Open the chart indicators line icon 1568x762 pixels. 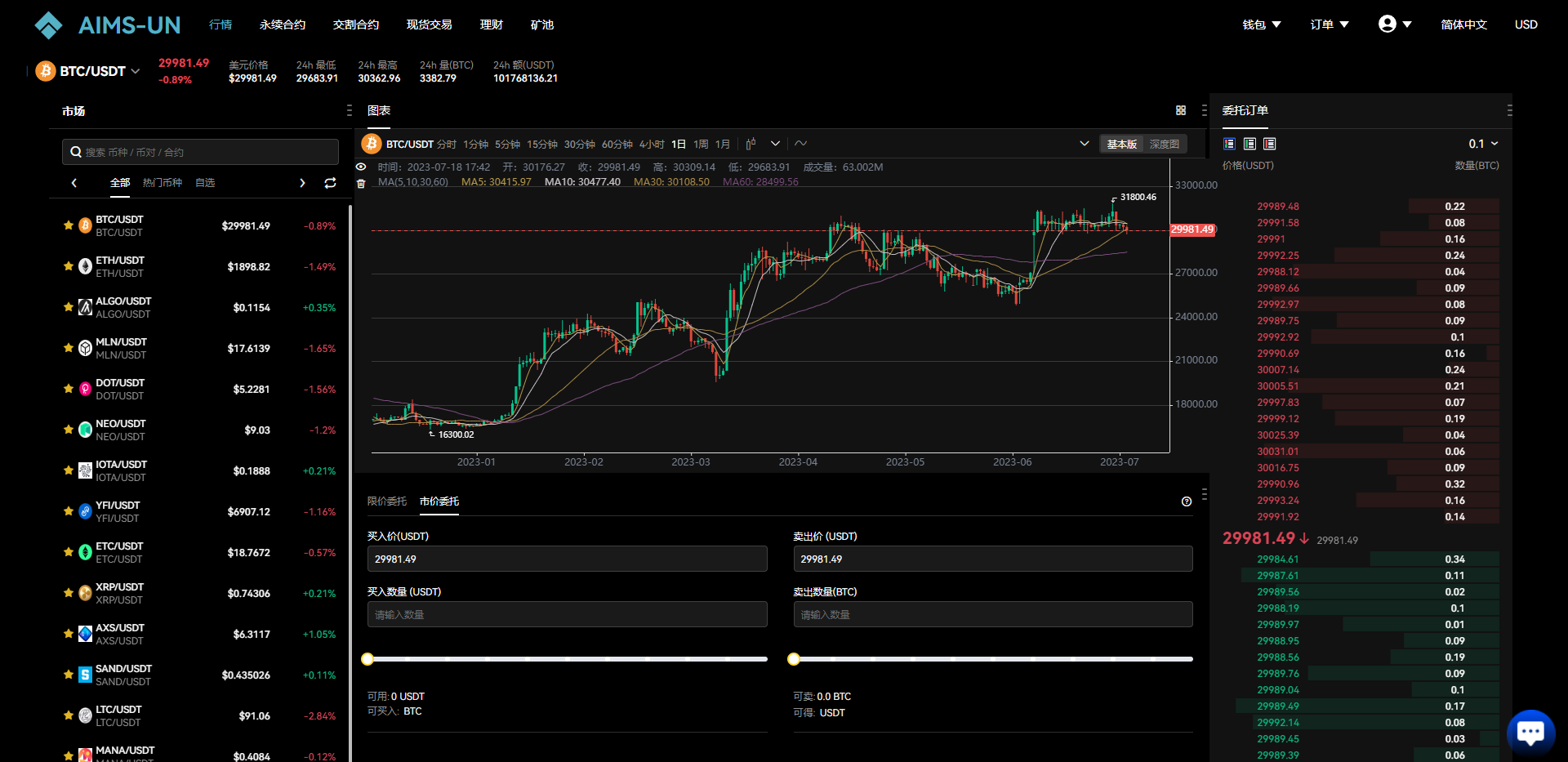point(801,144)
